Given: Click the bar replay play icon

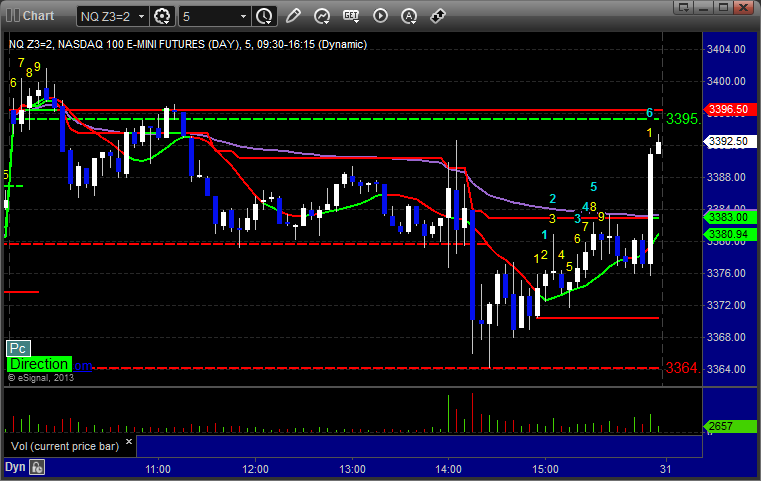Looking at the screenshot, I should pos(380,16).
